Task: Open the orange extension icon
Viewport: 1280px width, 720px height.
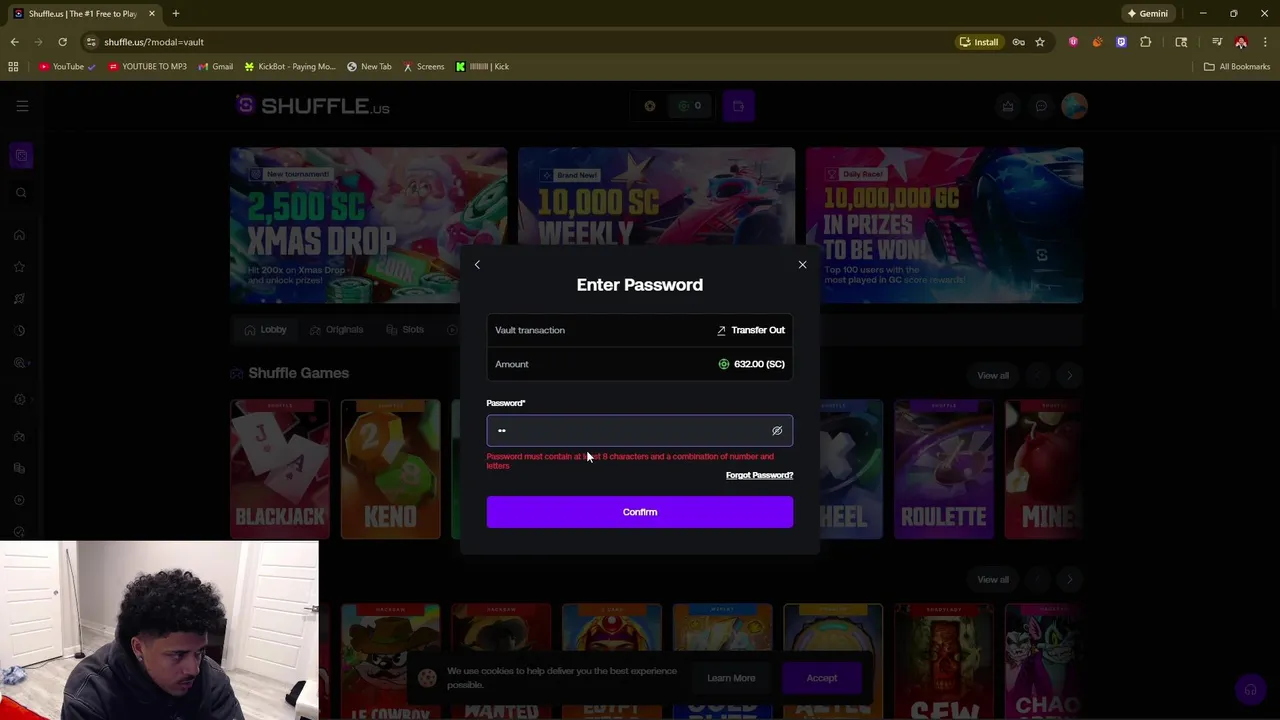Action: [1097, 42]
